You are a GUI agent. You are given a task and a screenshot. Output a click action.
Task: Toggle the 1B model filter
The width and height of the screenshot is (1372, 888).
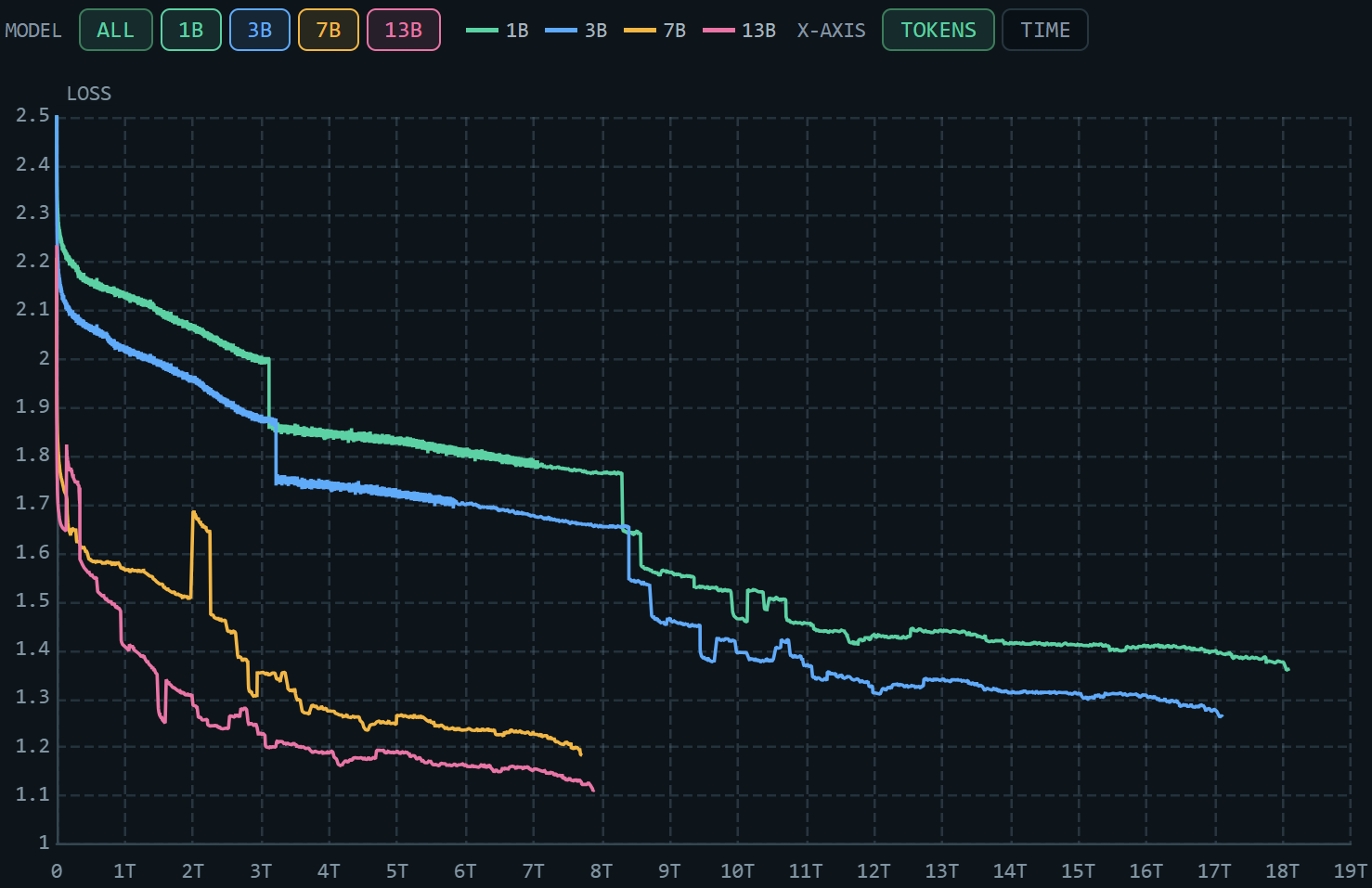pyautogui.click(x=190, y=30)
